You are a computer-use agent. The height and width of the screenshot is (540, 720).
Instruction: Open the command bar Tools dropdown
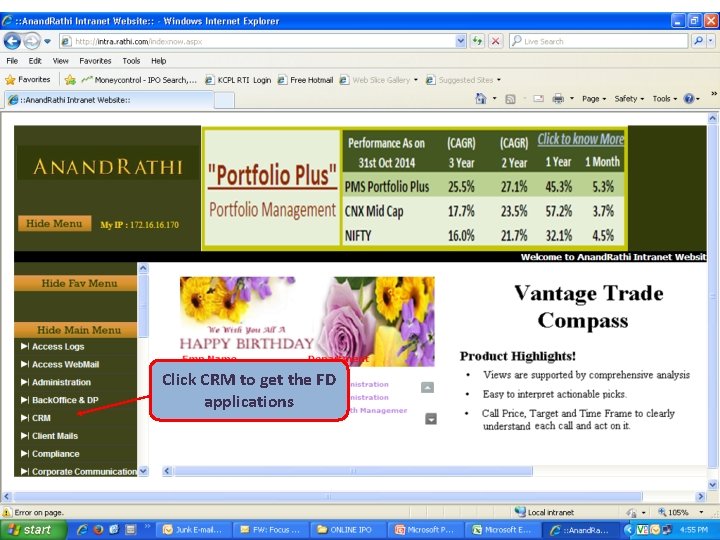click(664, 99)
